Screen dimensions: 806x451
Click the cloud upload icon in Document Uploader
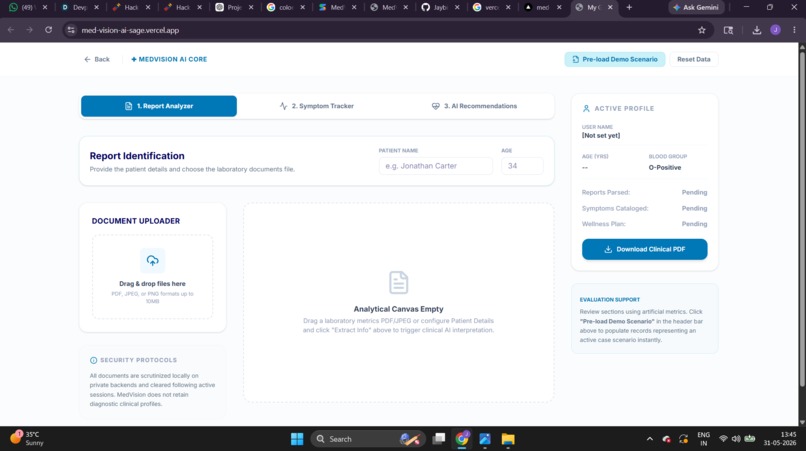click(152, 260)
